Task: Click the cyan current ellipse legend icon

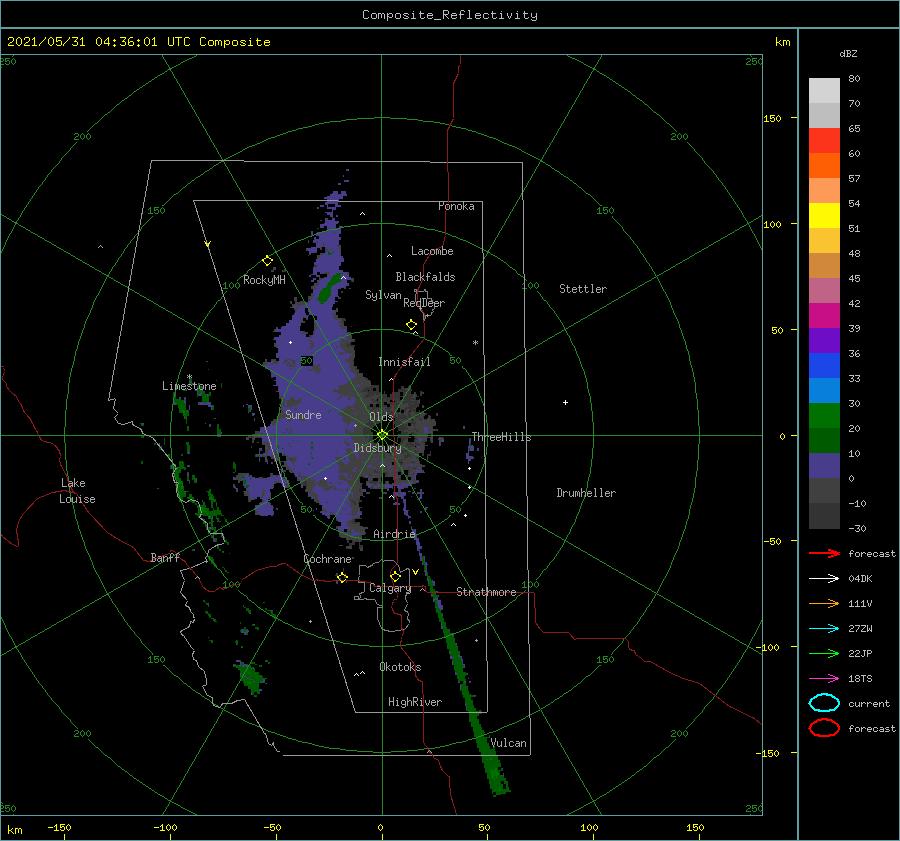Action: pyautogui.click(x=824, y=703)
